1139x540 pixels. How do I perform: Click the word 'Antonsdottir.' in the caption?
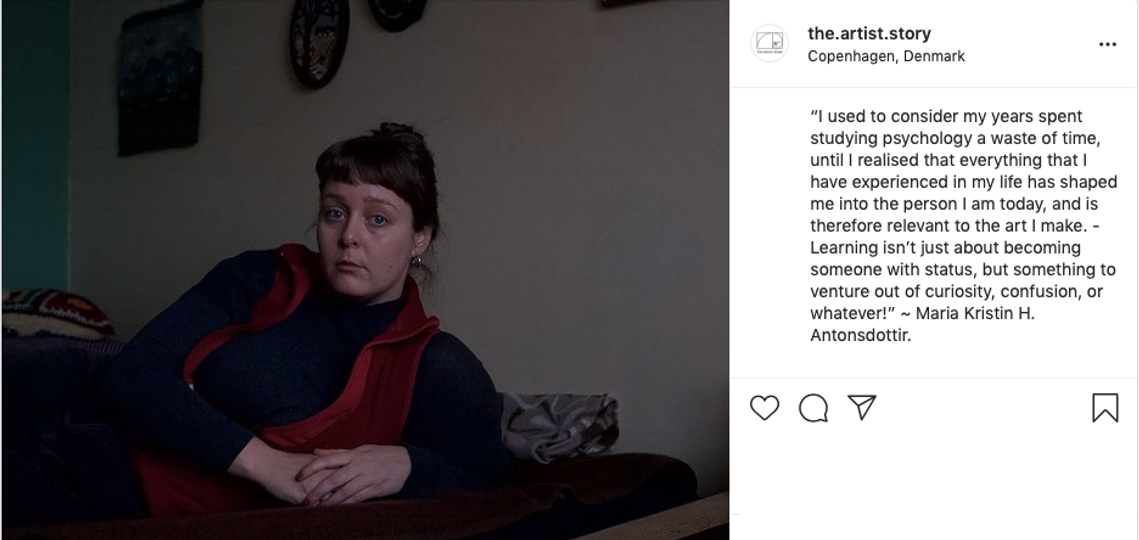point(860,335)
